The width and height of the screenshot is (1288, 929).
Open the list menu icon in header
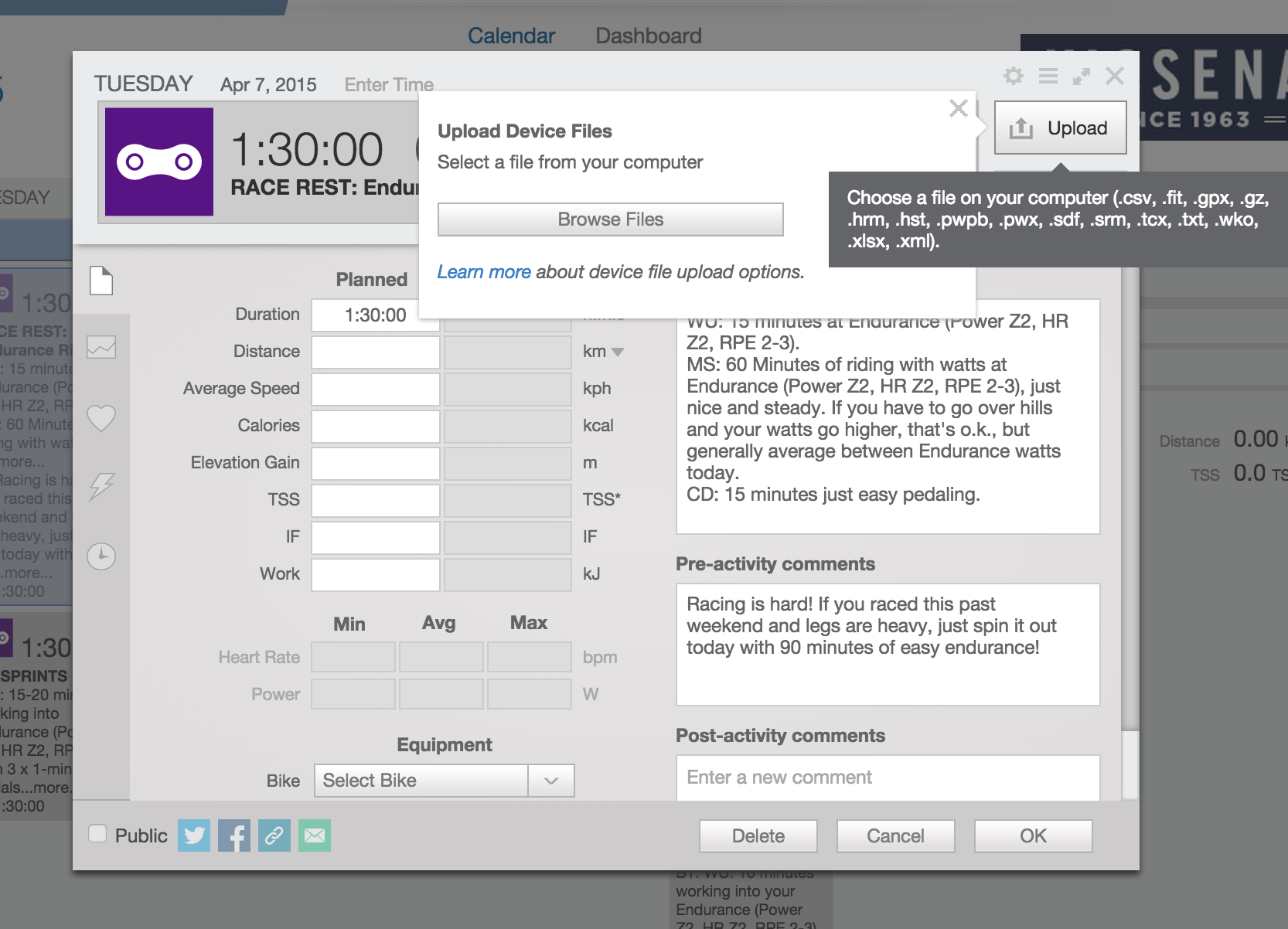pos(1048,76)
